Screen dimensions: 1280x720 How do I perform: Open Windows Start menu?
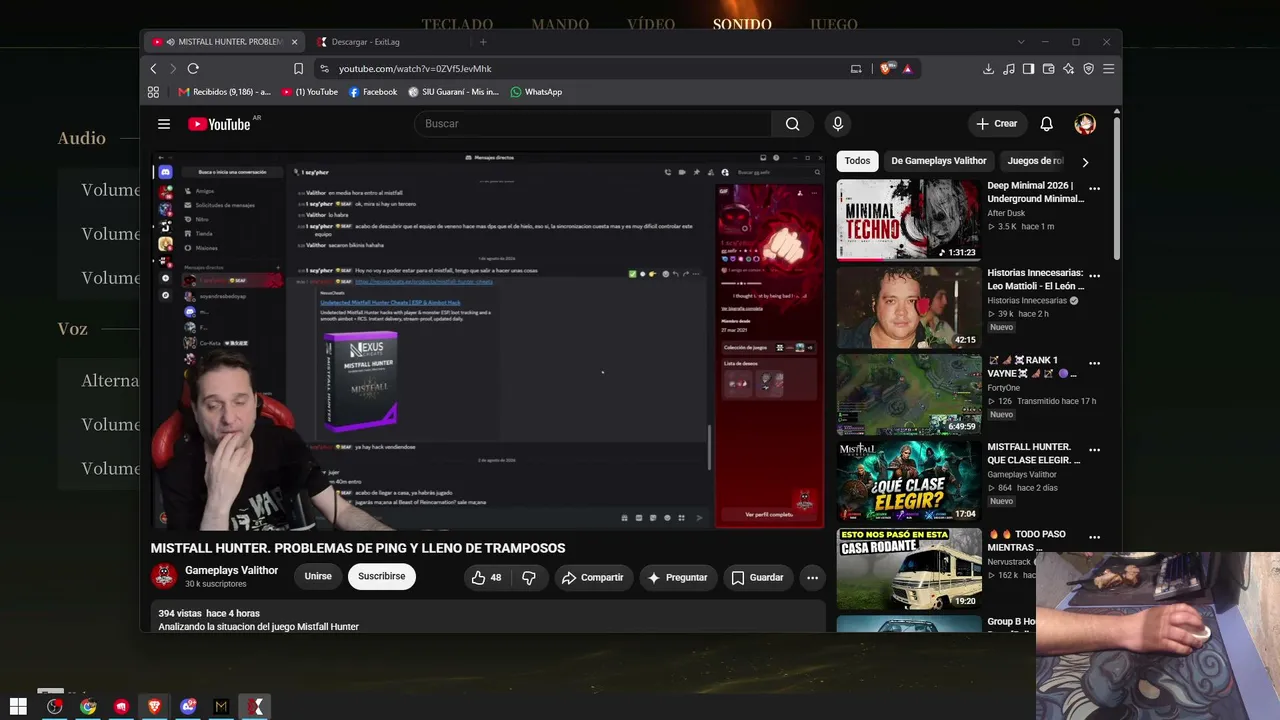click(18, 706)
